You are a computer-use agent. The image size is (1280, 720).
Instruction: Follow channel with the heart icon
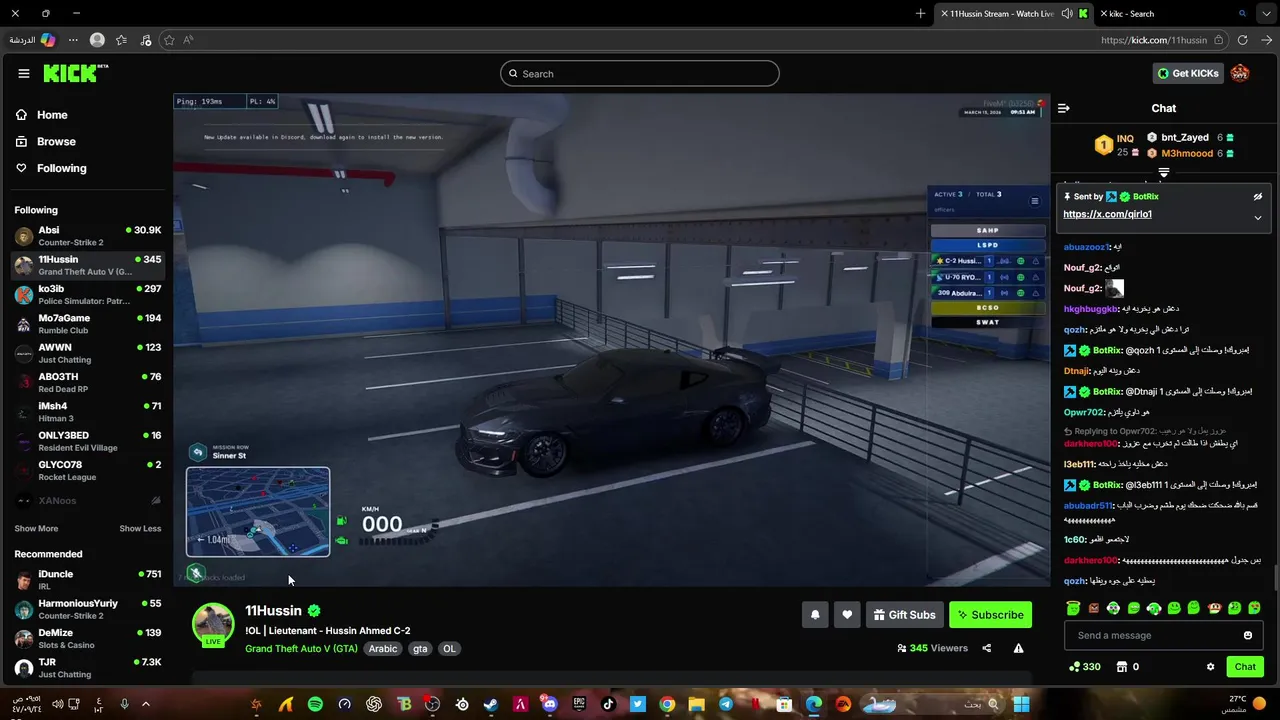pyautogui.click(x=847, y=615)
